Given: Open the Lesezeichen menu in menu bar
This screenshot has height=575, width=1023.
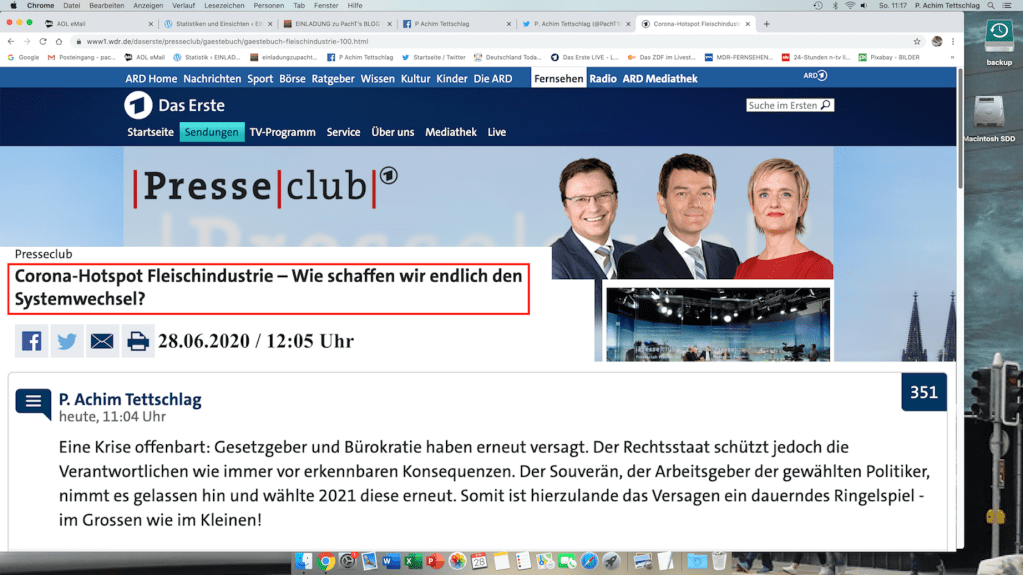Looking at the screenshot, I should [x=224, y=5].
